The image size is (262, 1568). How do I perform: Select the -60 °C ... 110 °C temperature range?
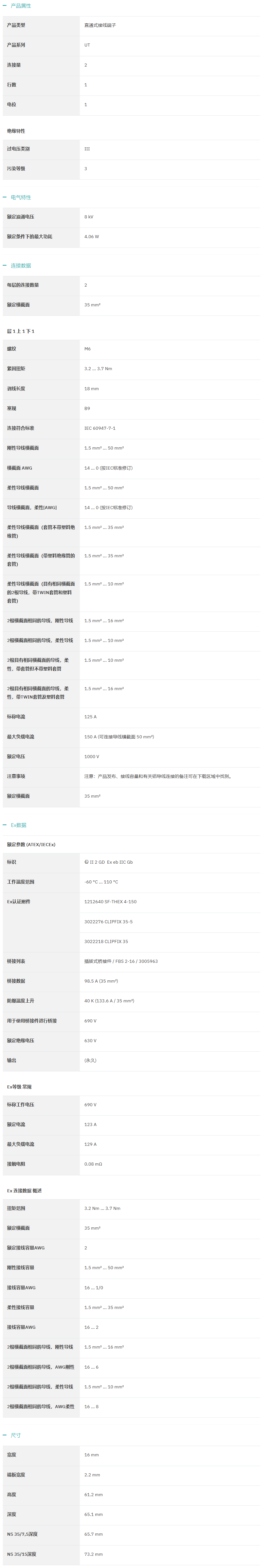tap(101, 882)
